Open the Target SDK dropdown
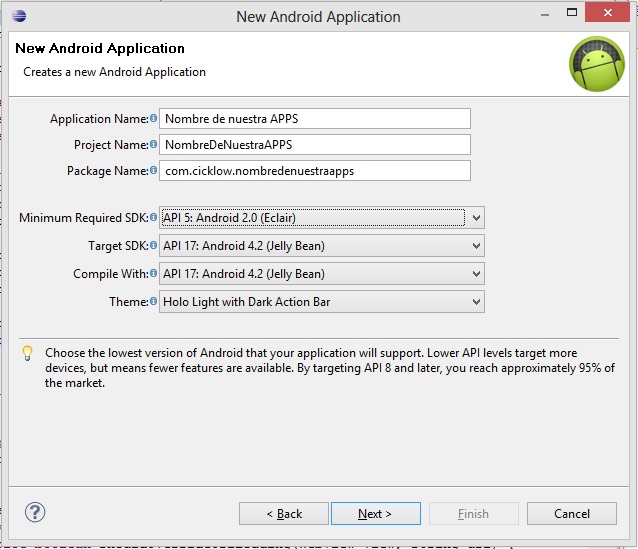Screen dimensions: 638x549 pyautogui.click(x=321, y=246)
